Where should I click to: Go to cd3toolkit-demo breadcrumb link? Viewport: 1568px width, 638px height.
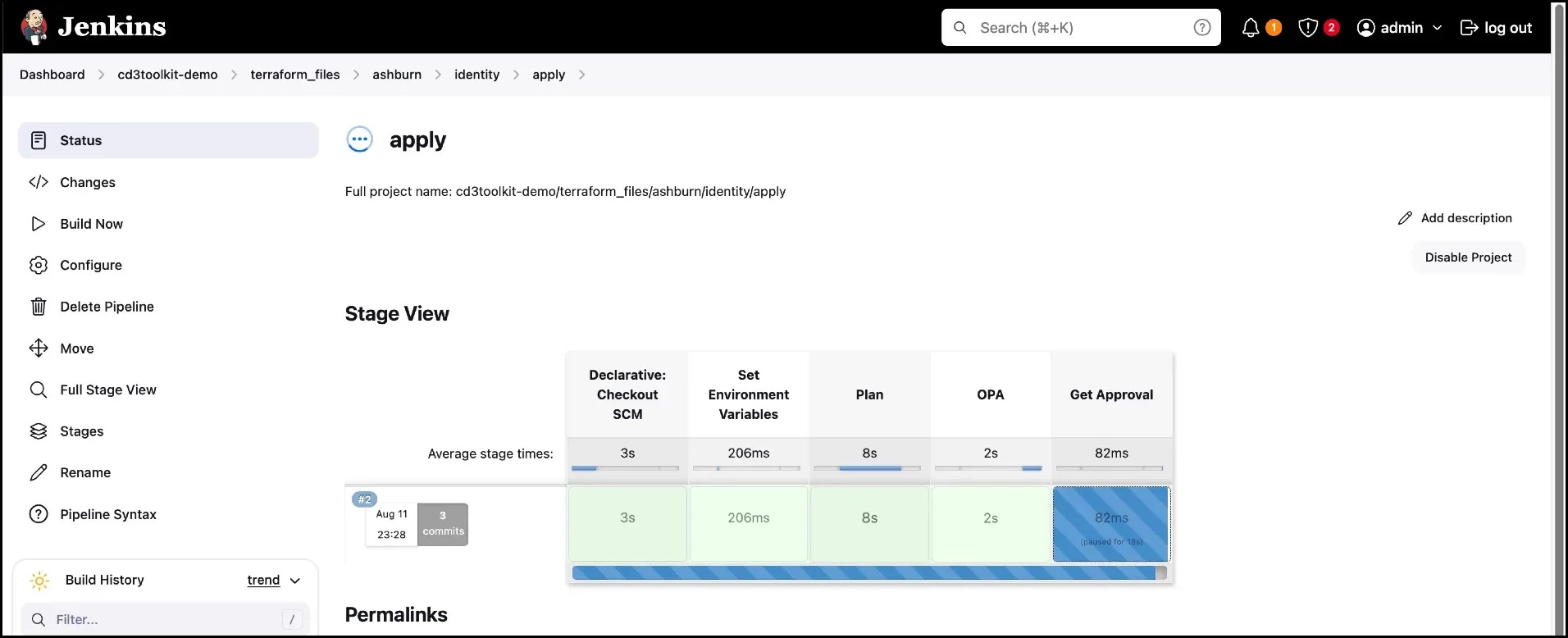pos(167,75)
